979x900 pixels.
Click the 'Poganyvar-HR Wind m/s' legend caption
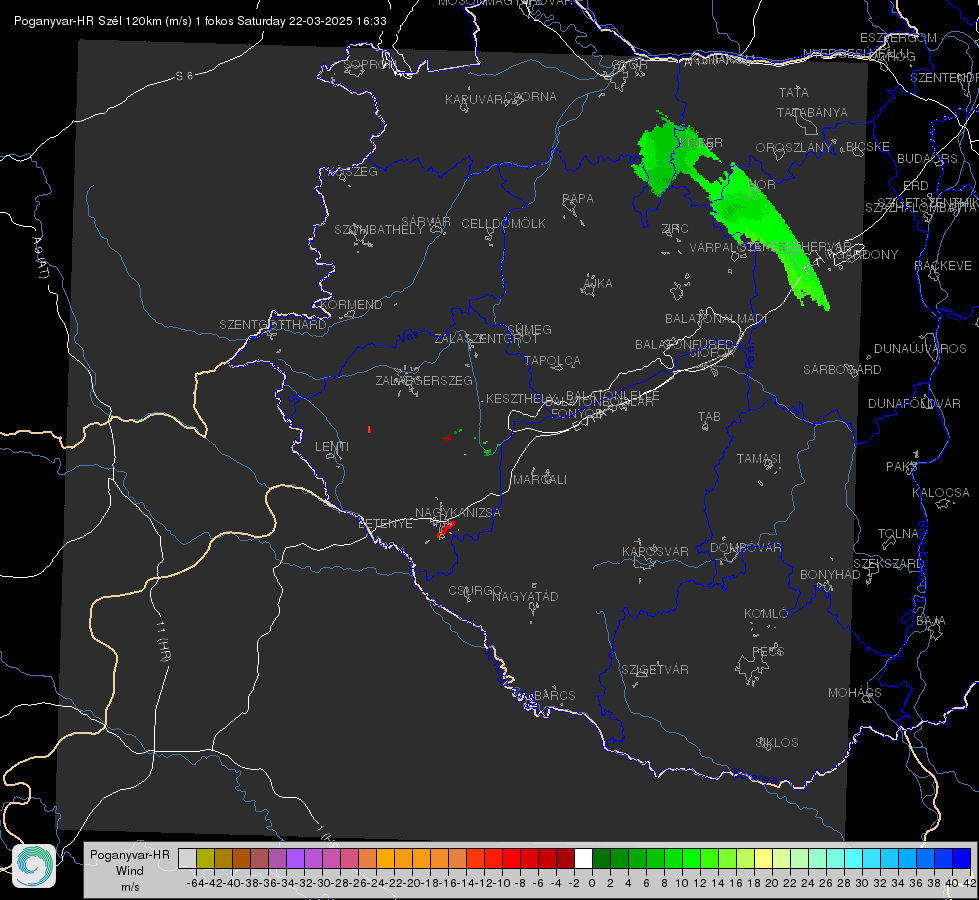click(x=130, y=871)
